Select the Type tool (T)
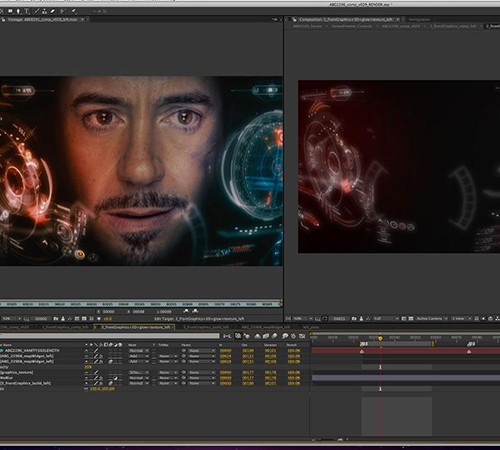The image size is (500, 450). click(x=27, y=12)
